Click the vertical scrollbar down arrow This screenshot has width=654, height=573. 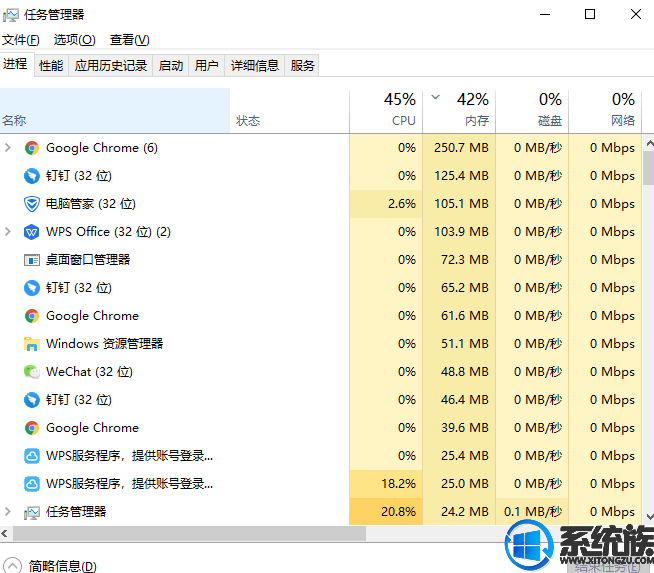click(x=649, y=516)
